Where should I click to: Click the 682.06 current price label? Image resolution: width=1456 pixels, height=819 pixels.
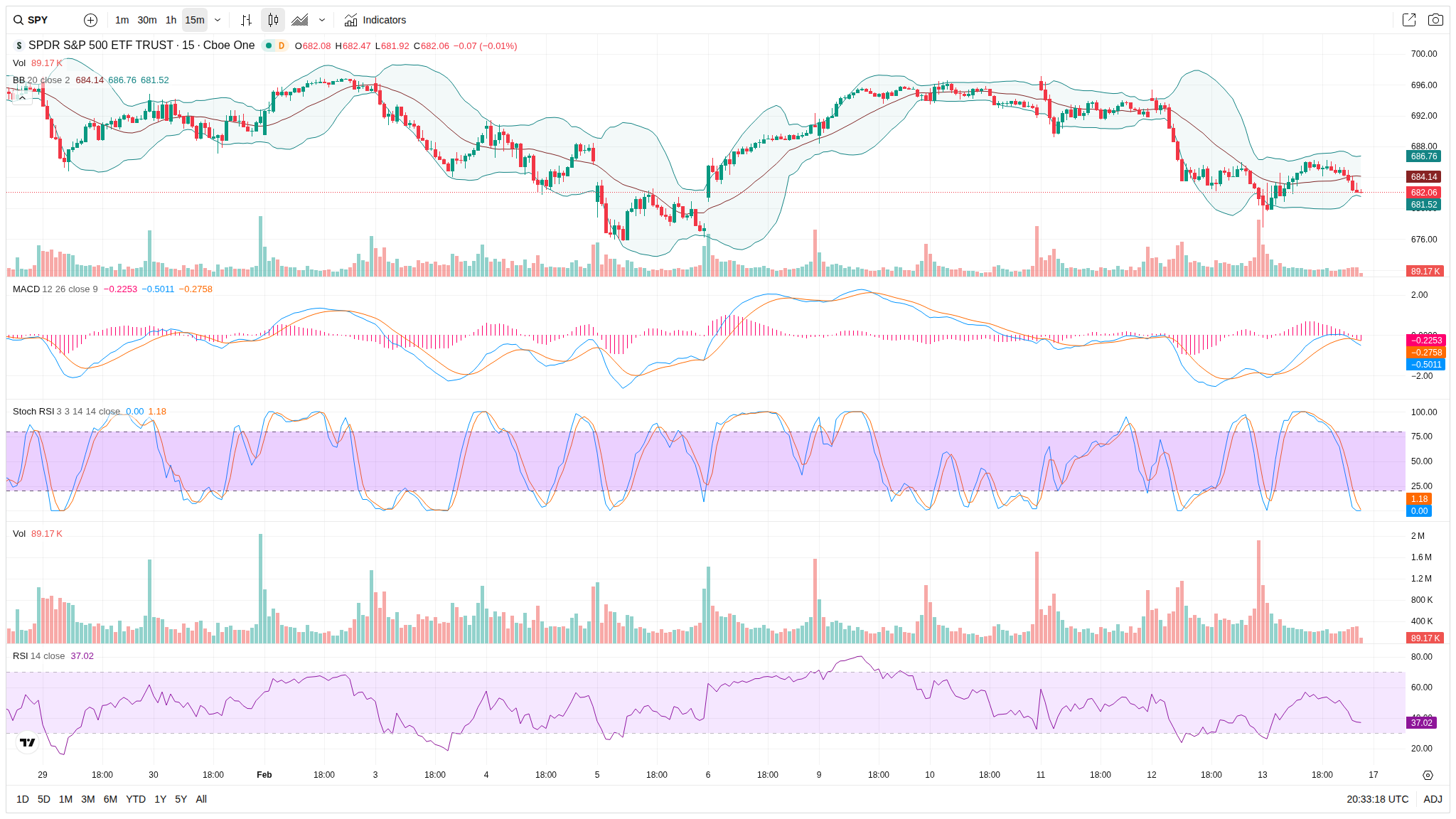pyautogui.click(x=1423, y=193)
